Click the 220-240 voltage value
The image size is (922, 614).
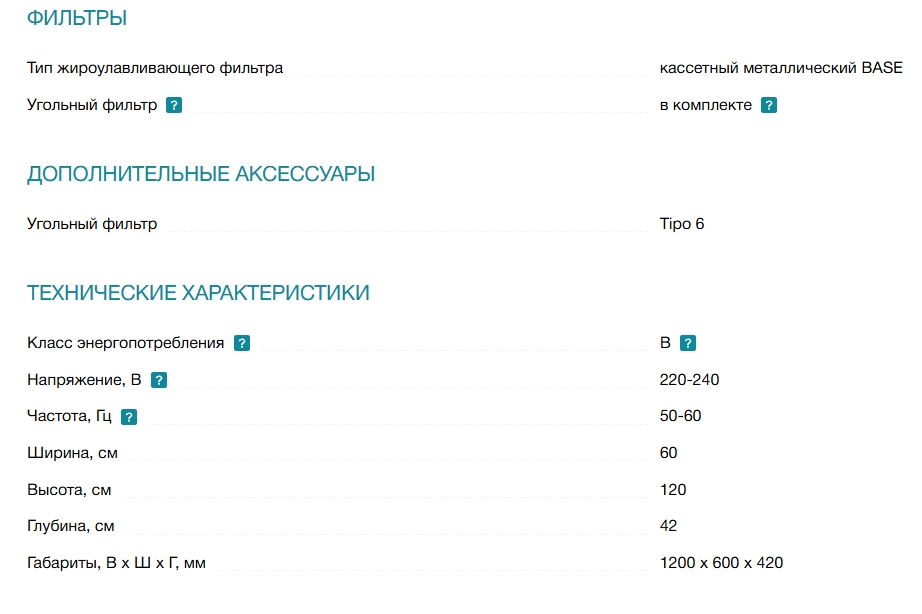pyautogui.click(x=689, y=380)
